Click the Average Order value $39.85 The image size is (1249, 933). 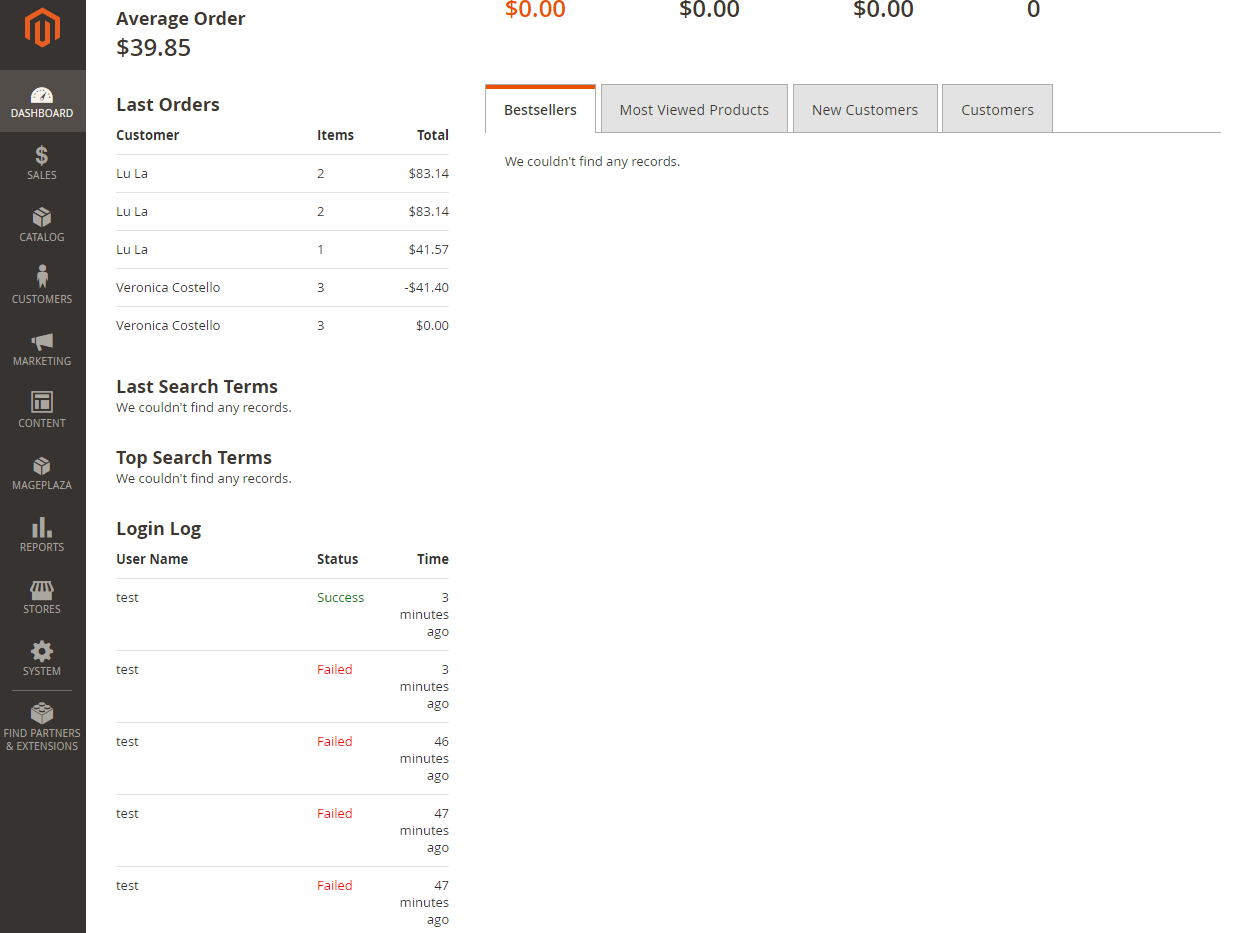[x=153, y=47]
